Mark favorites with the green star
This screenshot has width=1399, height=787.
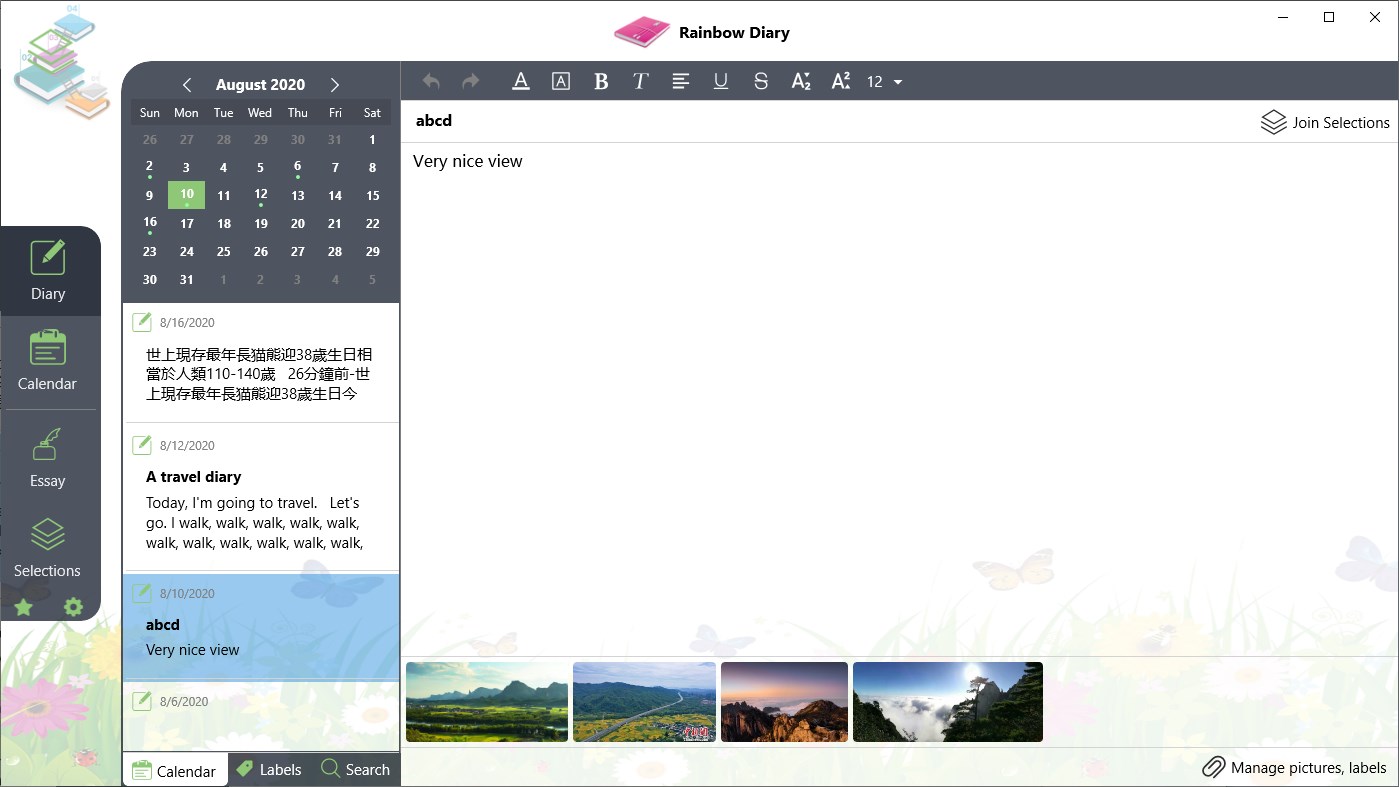[x=23, y=607]
